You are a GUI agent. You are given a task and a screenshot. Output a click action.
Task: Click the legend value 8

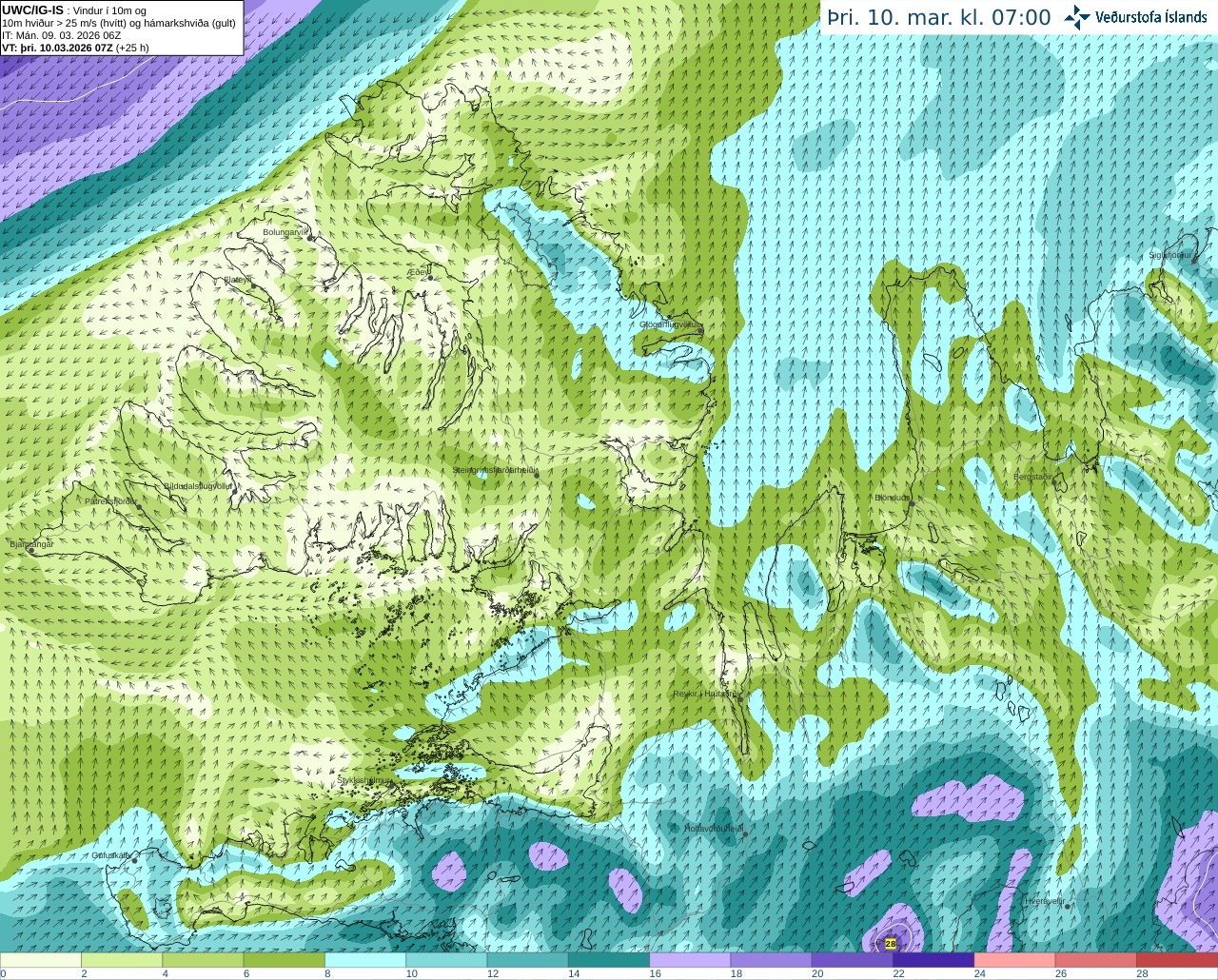point(325,974)
